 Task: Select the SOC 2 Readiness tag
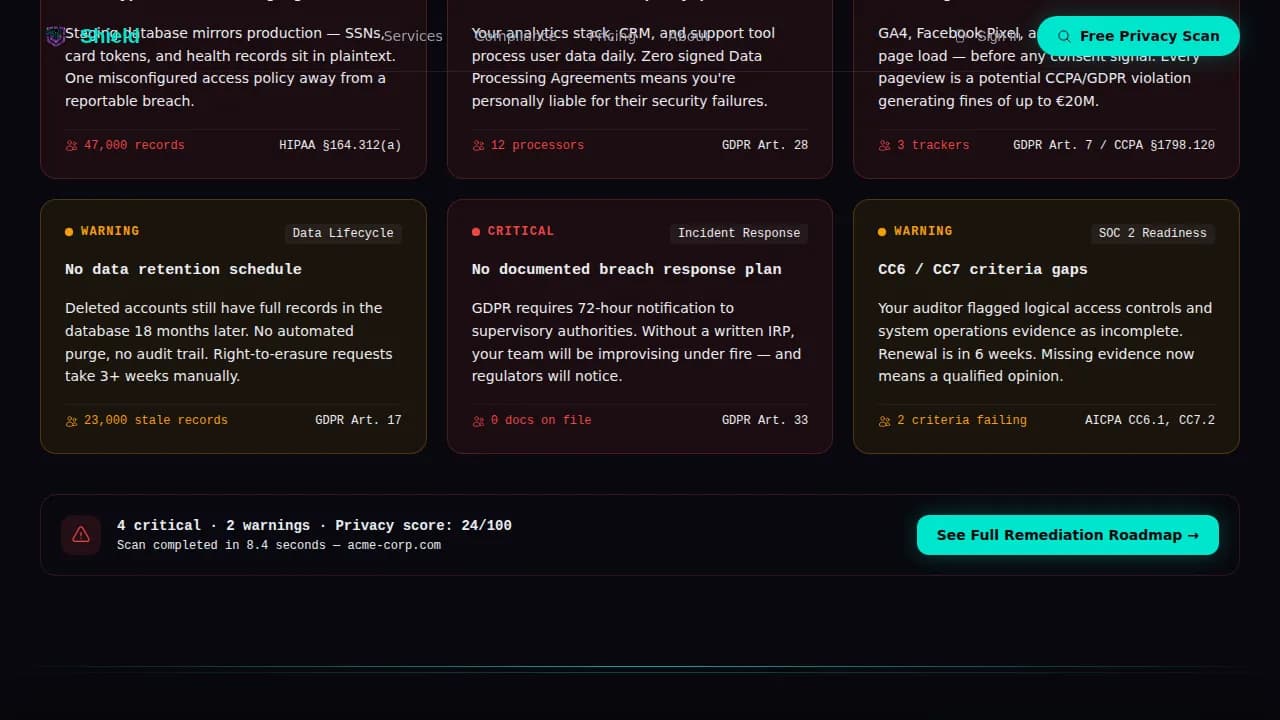coord(1153,233)
